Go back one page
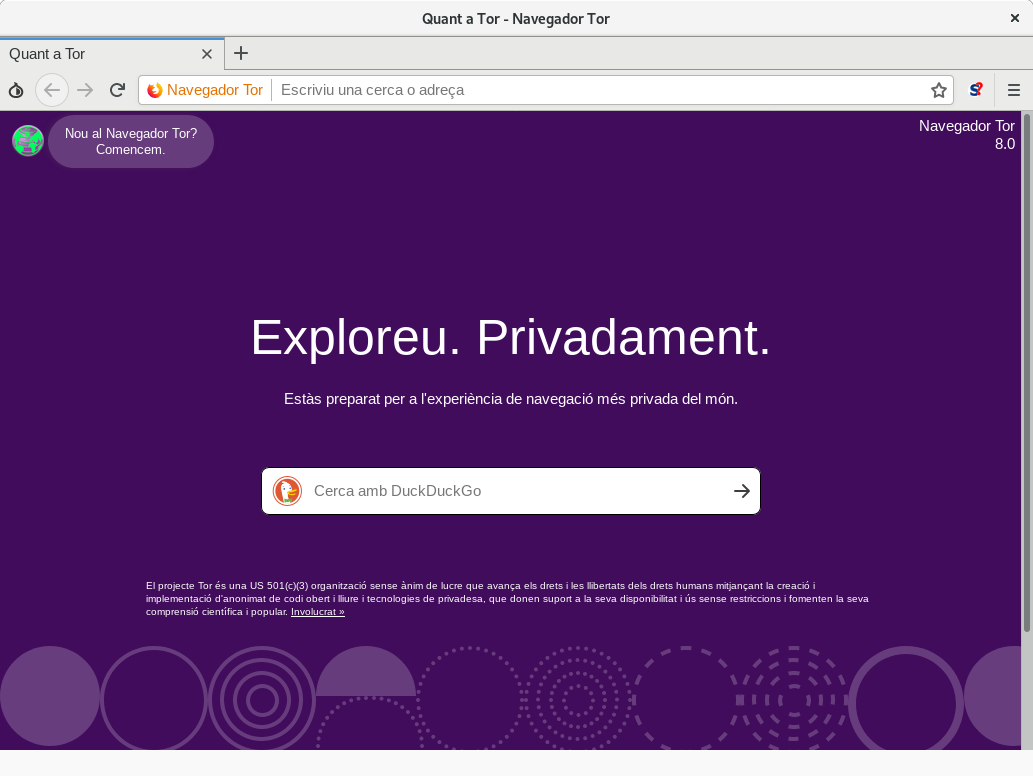Viewport: 1033px width, 776px height. (x=52, y=90)
